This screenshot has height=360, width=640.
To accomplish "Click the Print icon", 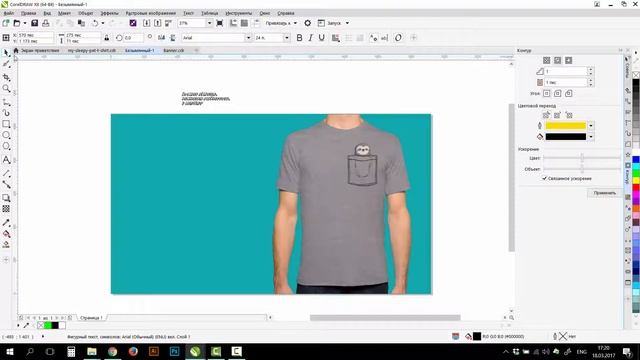I will tap(46, 23).
